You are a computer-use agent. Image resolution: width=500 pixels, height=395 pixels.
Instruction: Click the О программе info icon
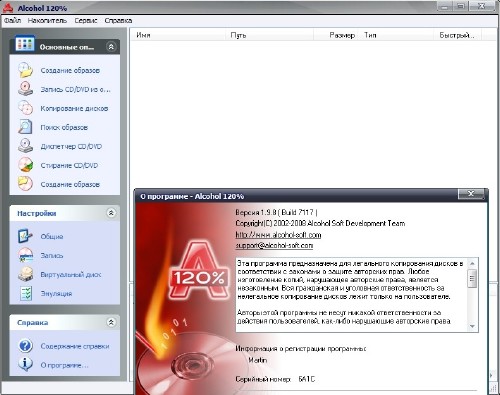pyautogui.click(x=25, y=365)
